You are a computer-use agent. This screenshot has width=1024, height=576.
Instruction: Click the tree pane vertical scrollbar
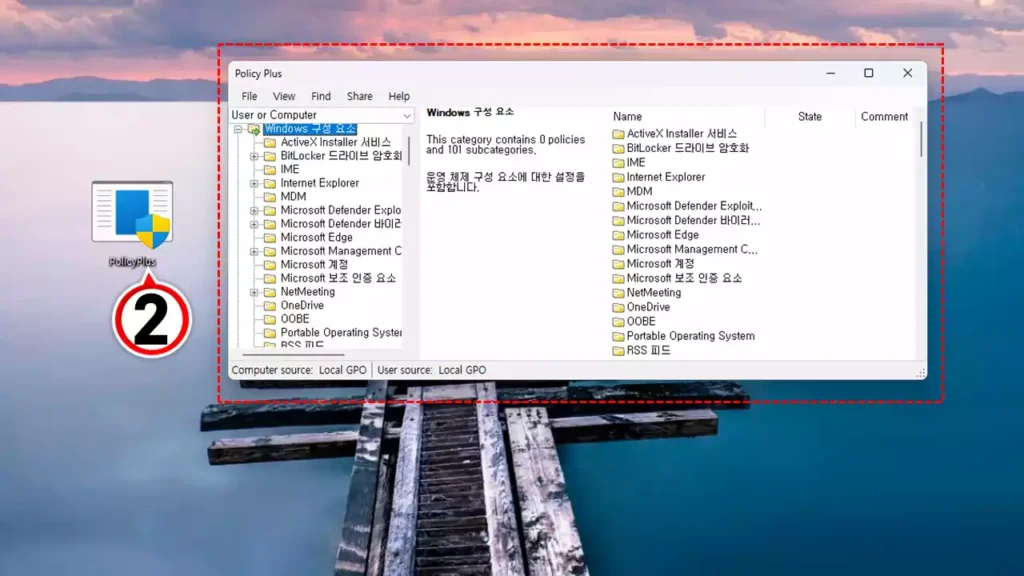click(x=409, y=150)
